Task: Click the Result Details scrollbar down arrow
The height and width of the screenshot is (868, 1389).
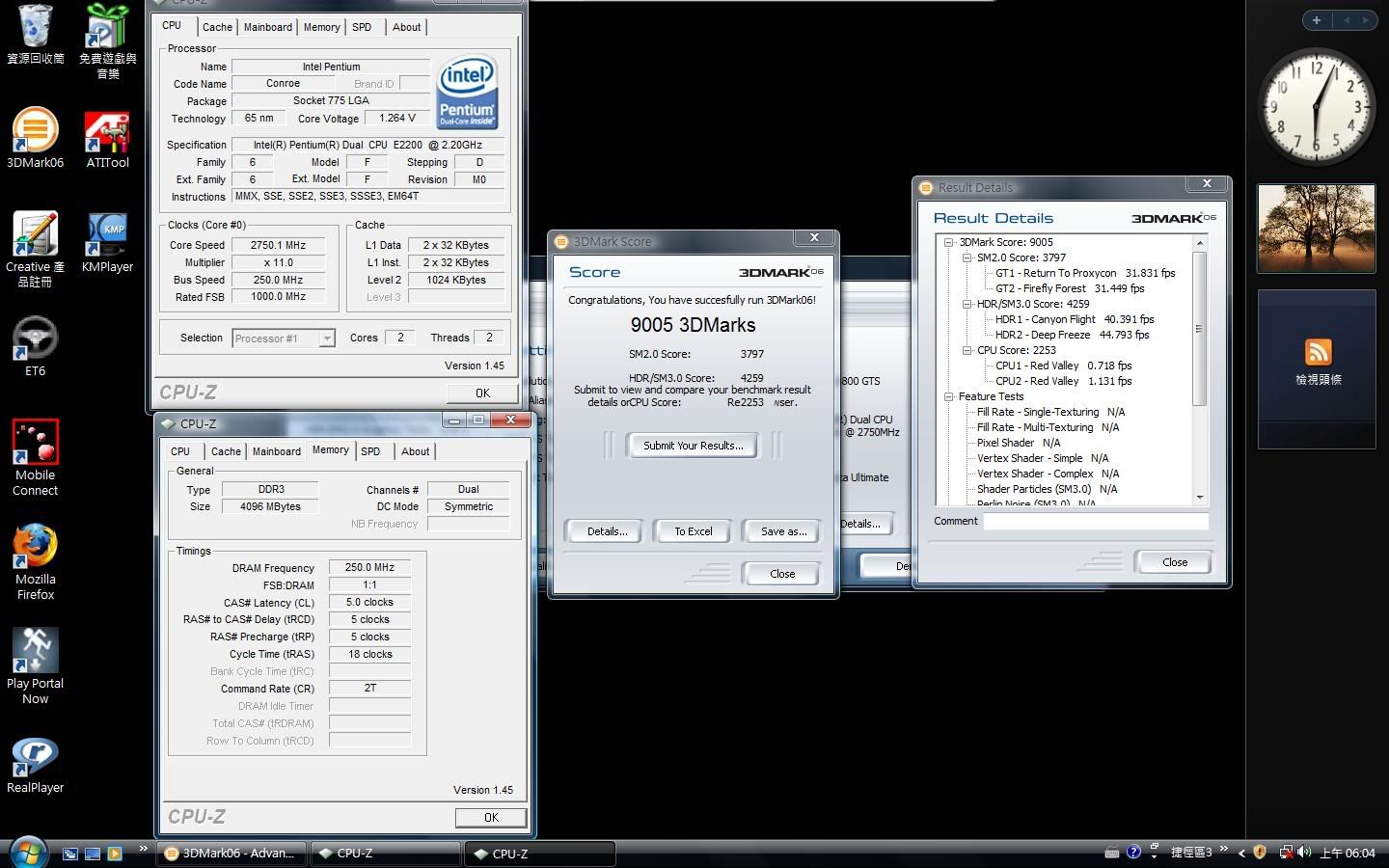Action: 1199,498
